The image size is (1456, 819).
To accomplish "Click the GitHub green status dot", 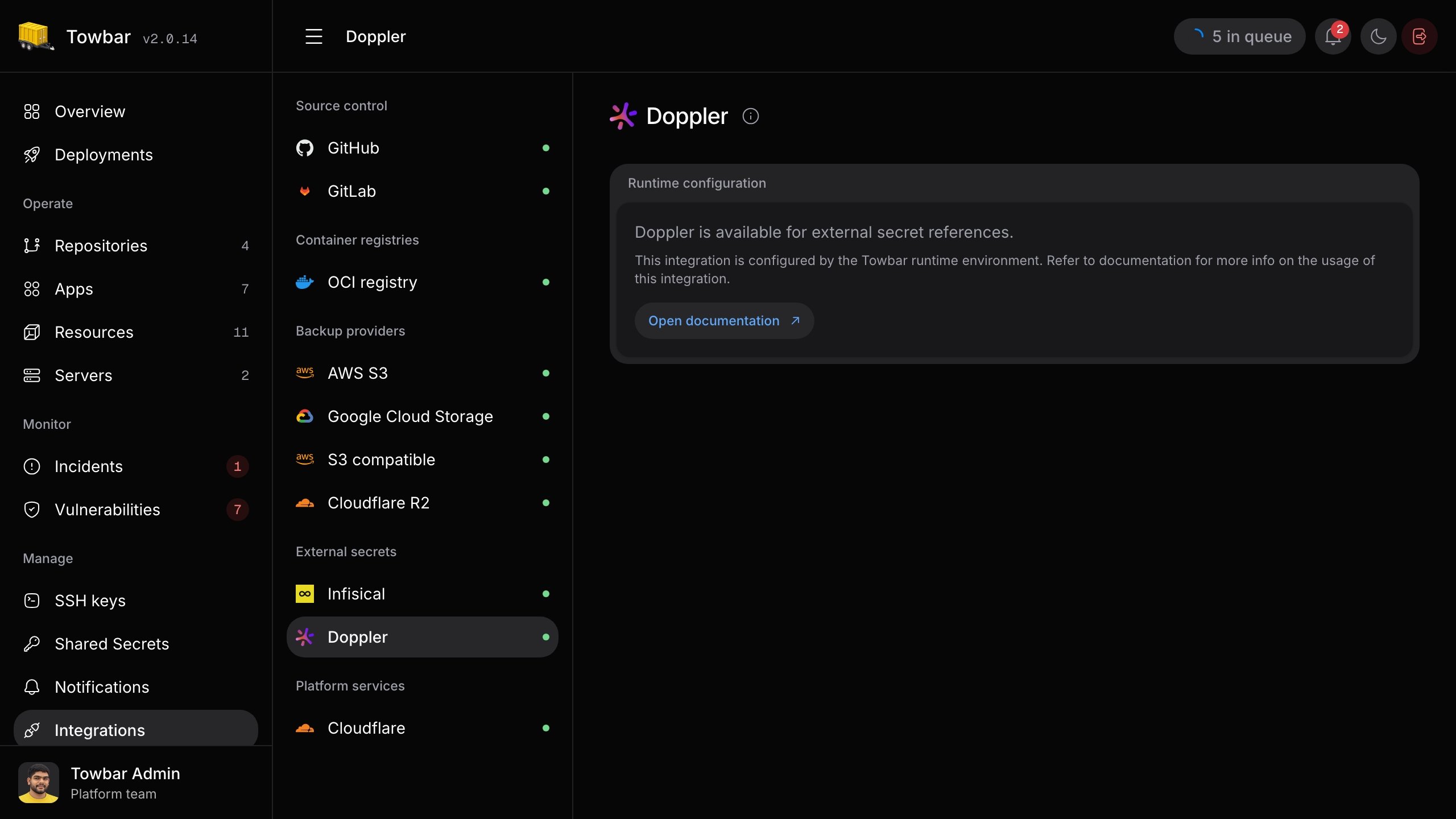I will (546, 148).
